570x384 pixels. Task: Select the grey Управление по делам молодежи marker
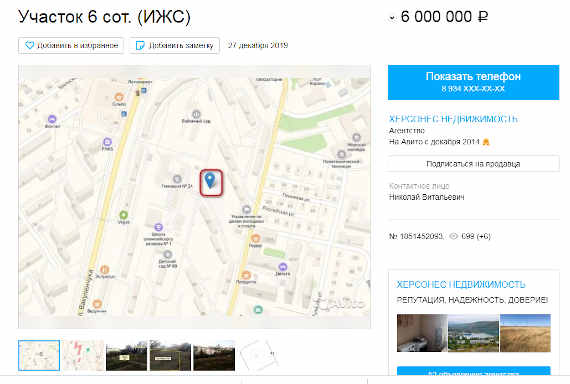click(x=246, y=209)
